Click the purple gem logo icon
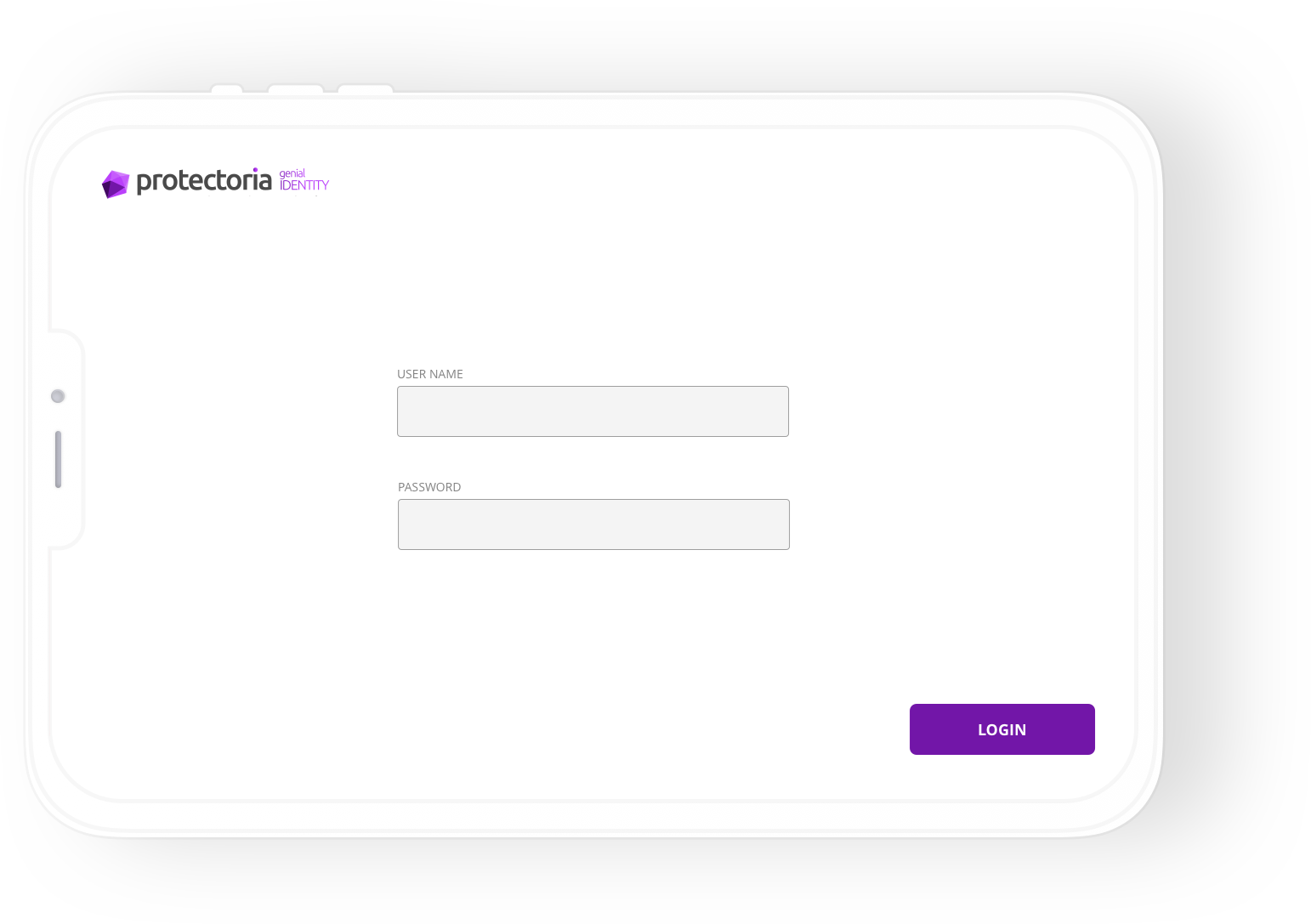The height and width of the screenshot is (924, 1311). pyautogui.click(x=116, y=184)
